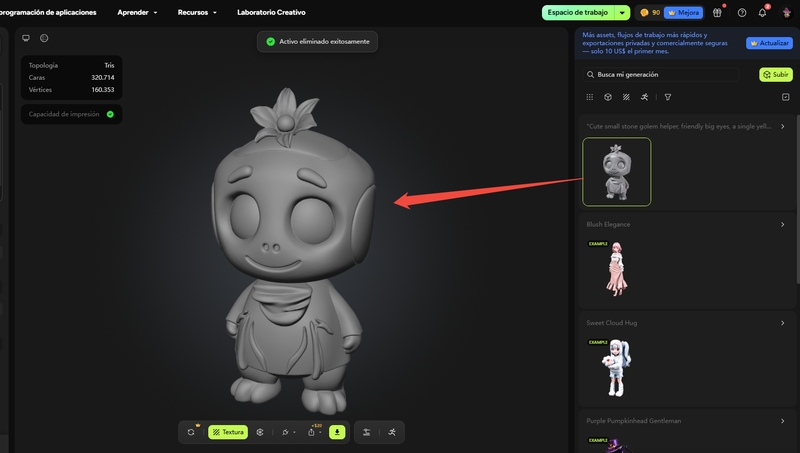The width and height of the screenshot is (800, 453).
Task: Expand the Purple Pumpkinhead Gentleman group chevron
Action: 783,421
